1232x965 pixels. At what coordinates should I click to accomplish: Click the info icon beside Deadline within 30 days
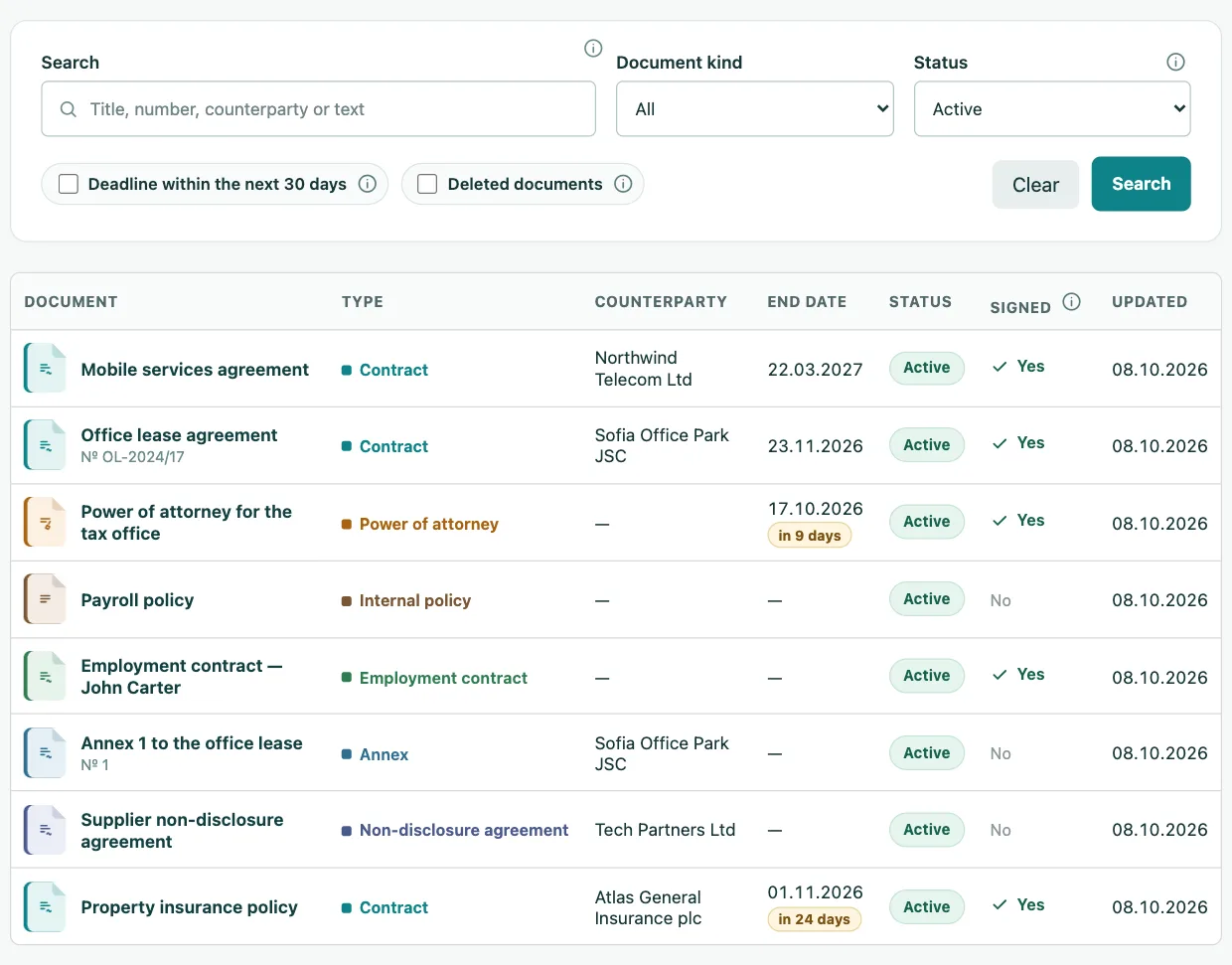(367, 184)
